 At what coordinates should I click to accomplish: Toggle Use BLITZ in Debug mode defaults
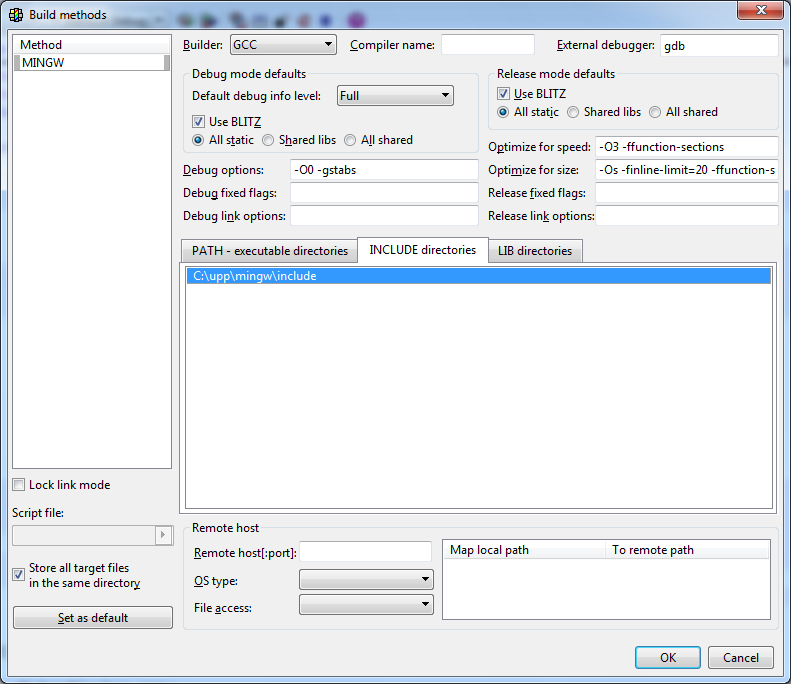[x=199, y=122]
